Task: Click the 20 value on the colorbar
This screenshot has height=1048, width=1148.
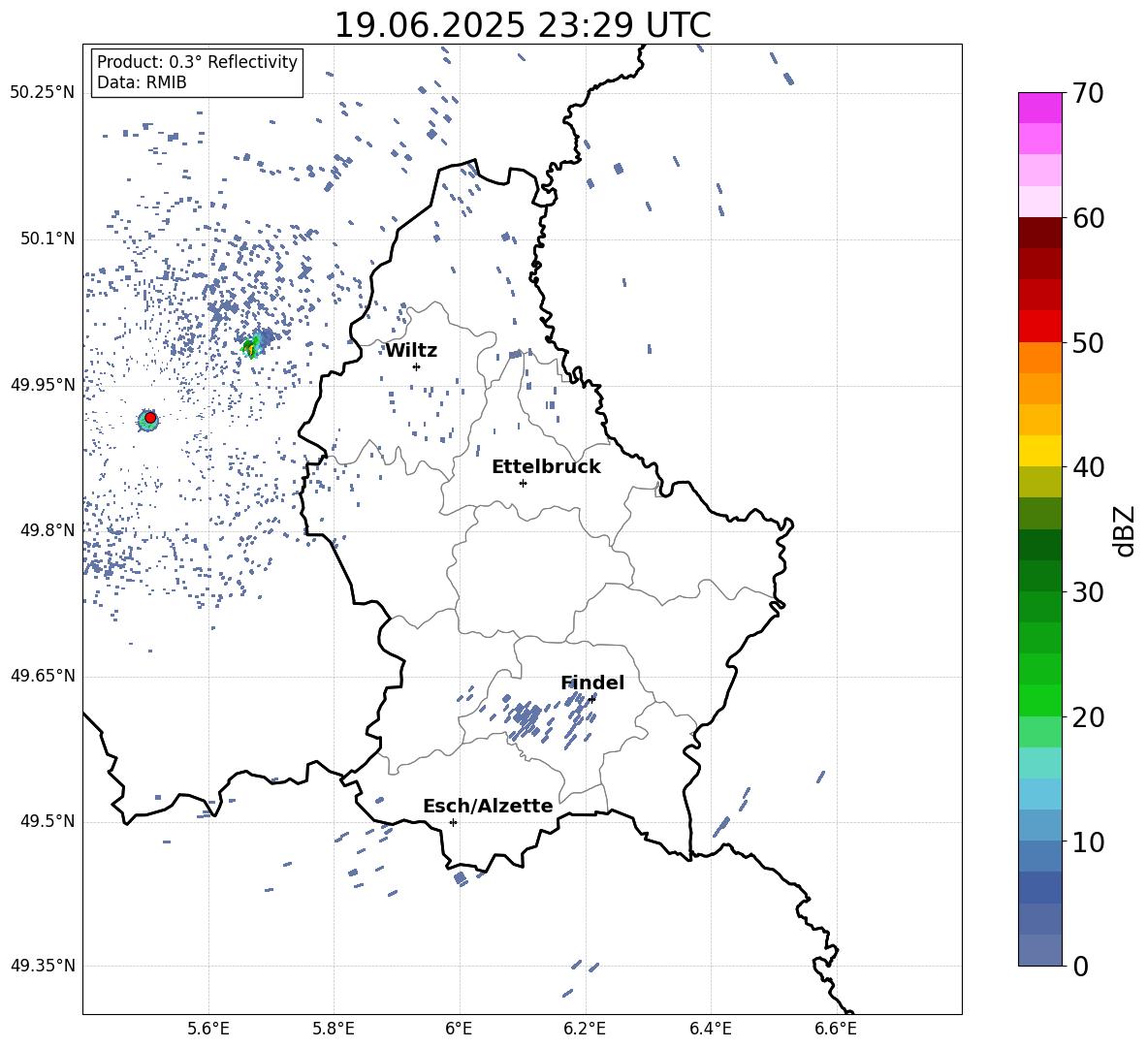Action: pos(1089,717)
